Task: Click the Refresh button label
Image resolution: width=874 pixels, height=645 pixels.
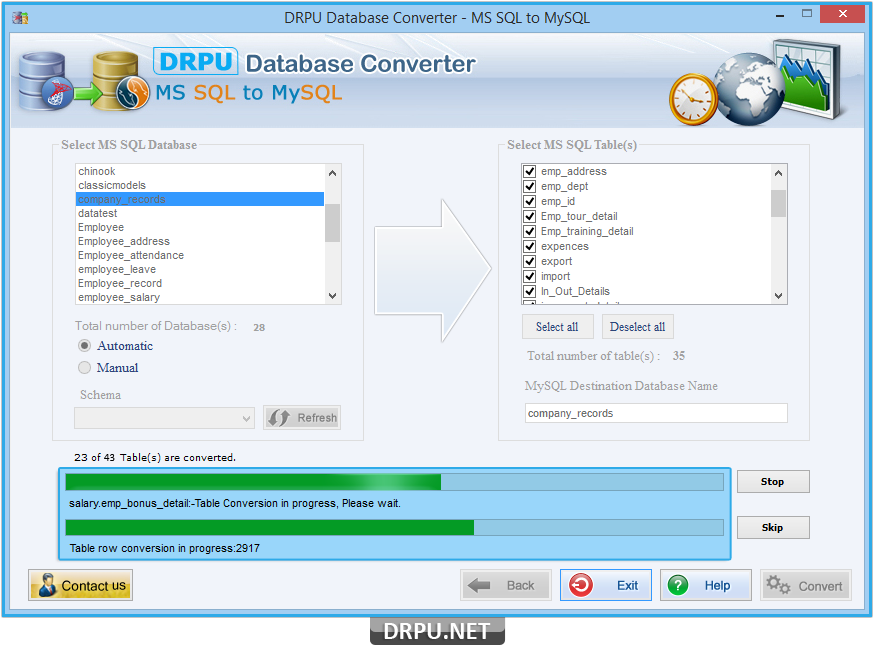Action: pos(317,418)
